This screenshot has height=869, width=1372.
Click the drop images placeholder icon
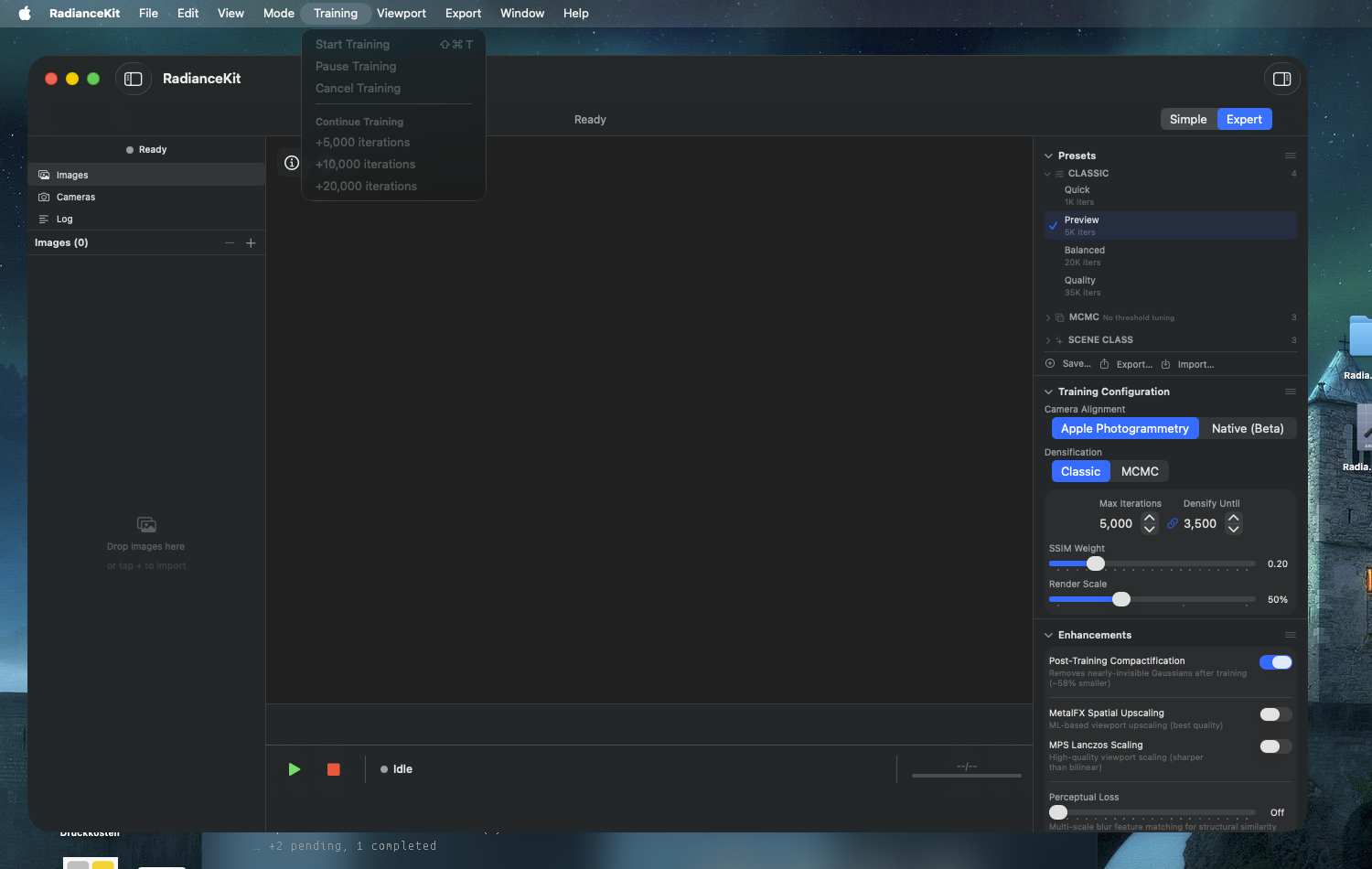coord(146,525)
